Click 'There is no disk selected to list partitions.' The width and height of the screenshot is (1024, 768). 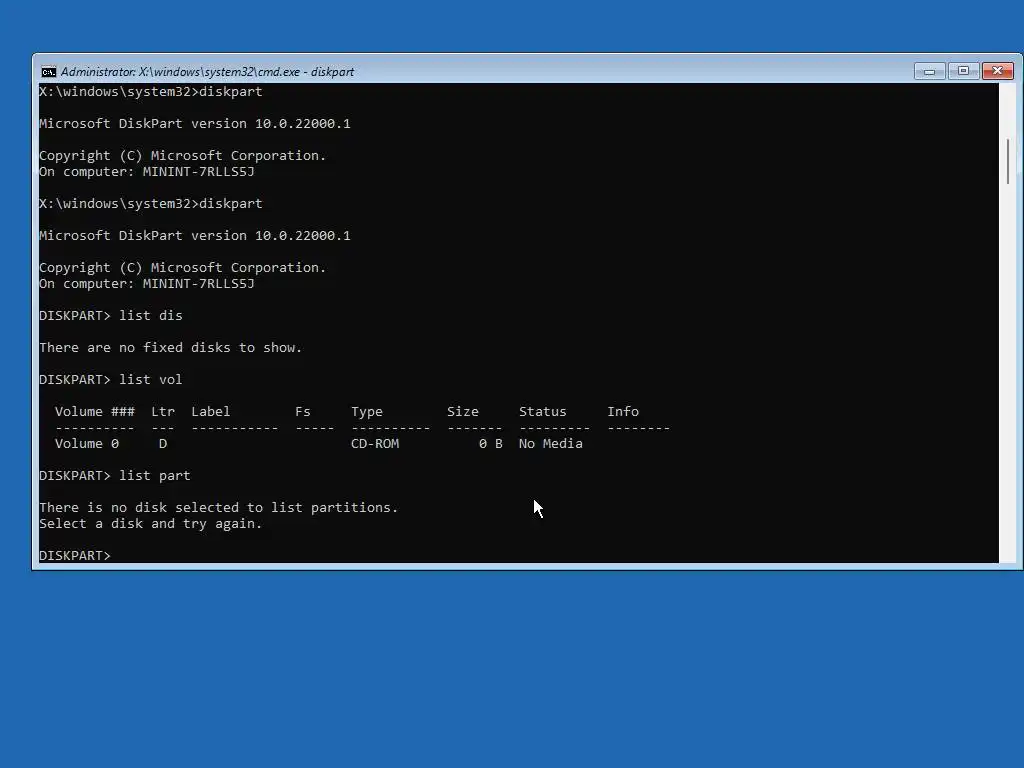pos(219,507)
